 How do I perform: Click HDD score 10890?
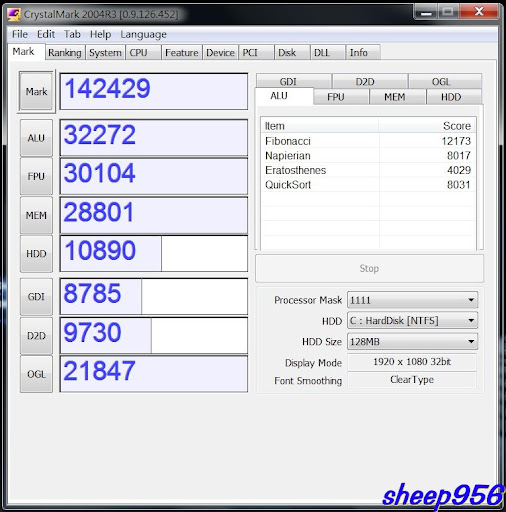154,254
